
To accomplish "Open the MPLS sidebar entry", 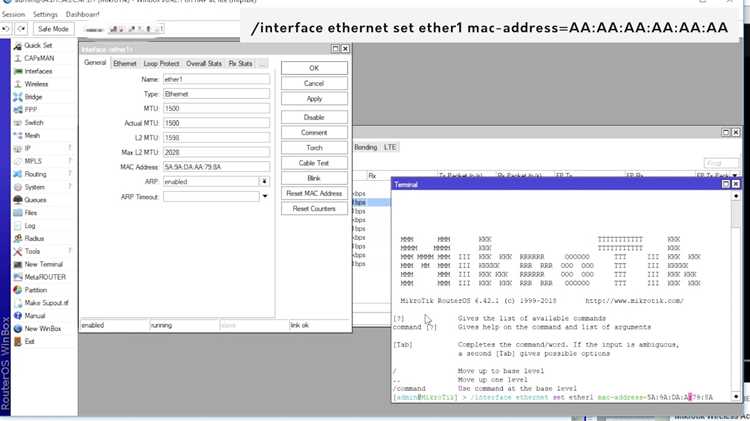I will (x=33, y=162).
